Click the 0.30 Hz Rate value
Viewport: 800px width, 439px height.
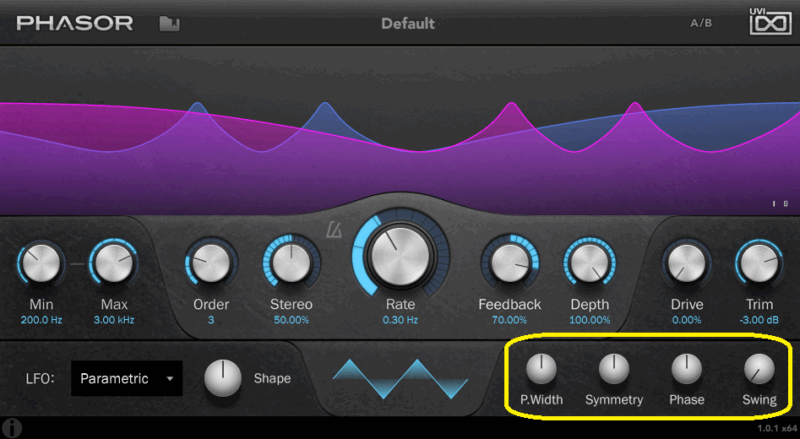click(x=401, y=320)
